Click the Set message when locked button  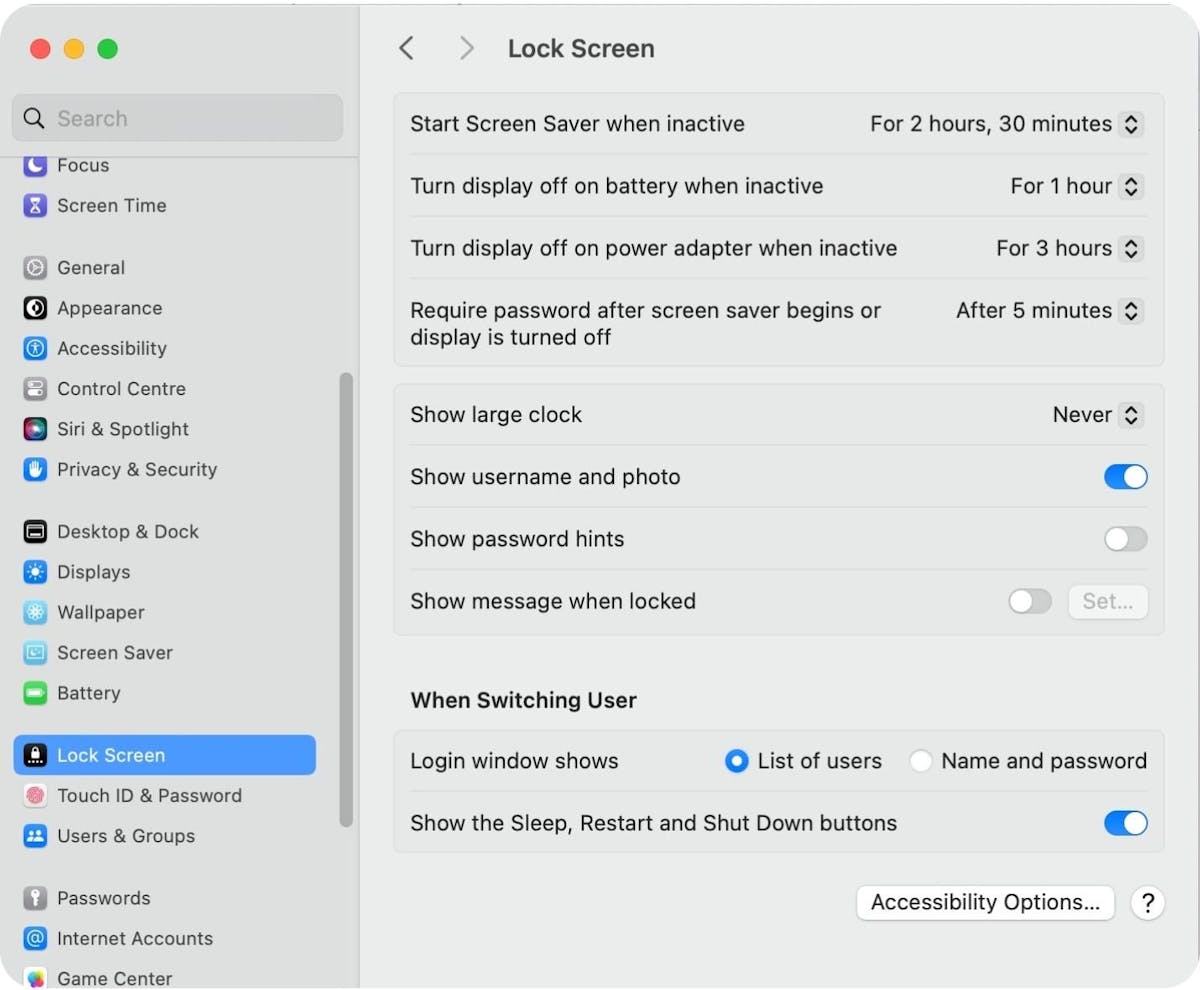coord(1107,601)
